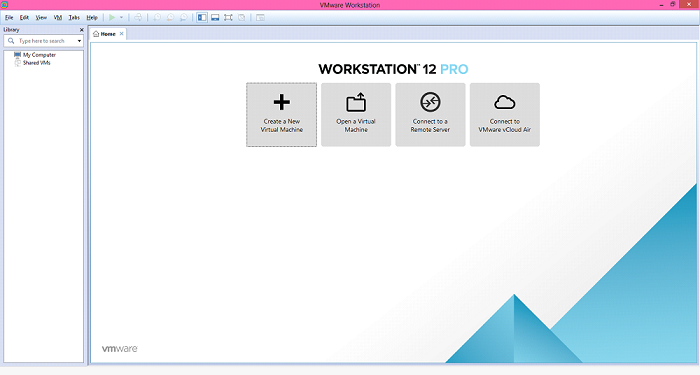
Task: Open the power options dropdown arrow beside play
Action: [121, 17]
